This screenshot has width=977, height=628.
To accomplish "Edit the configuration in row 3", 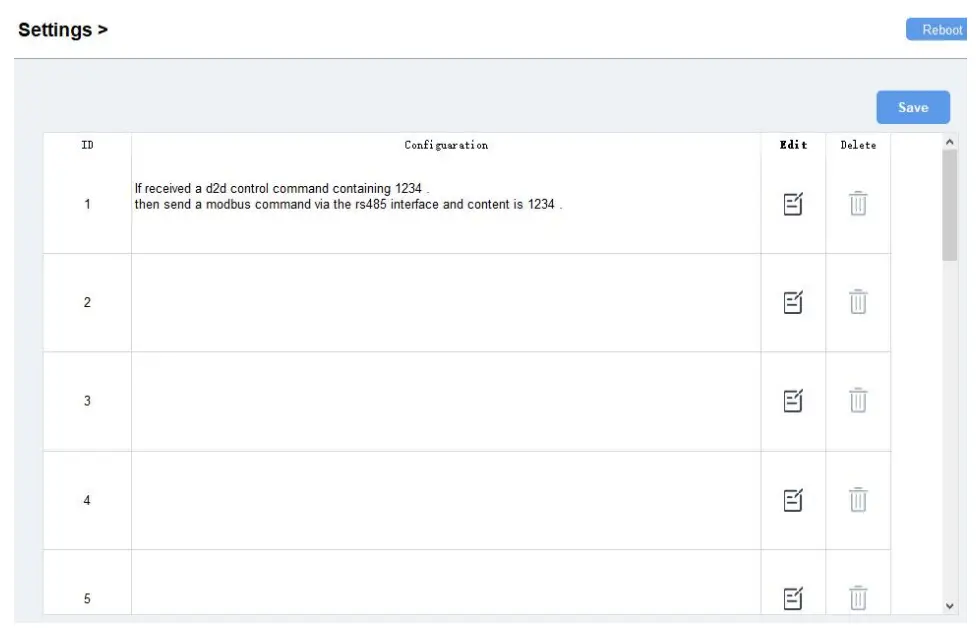I will point(793,401).
